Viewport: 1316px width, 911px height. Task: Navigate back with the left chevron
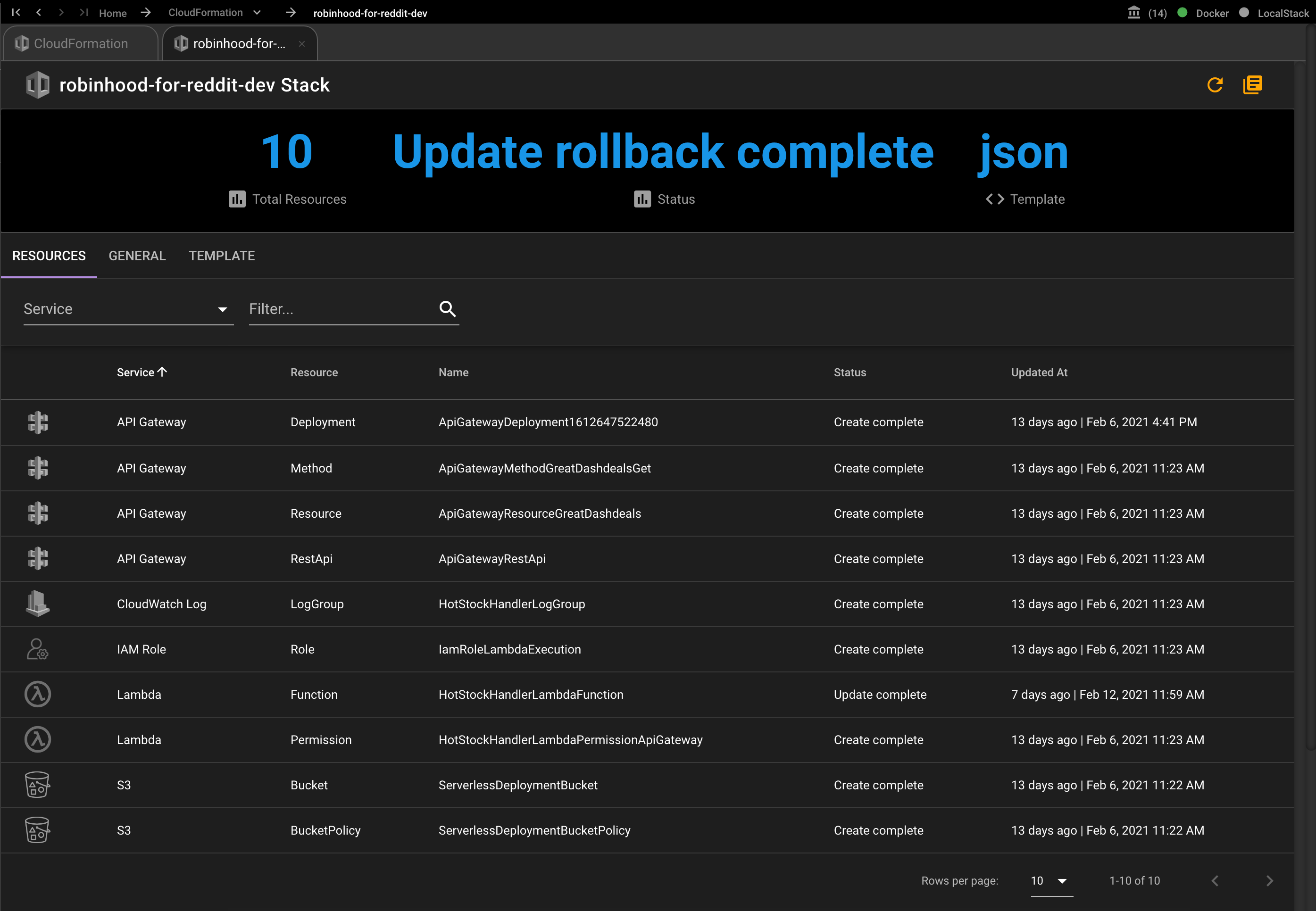(39, 12)
